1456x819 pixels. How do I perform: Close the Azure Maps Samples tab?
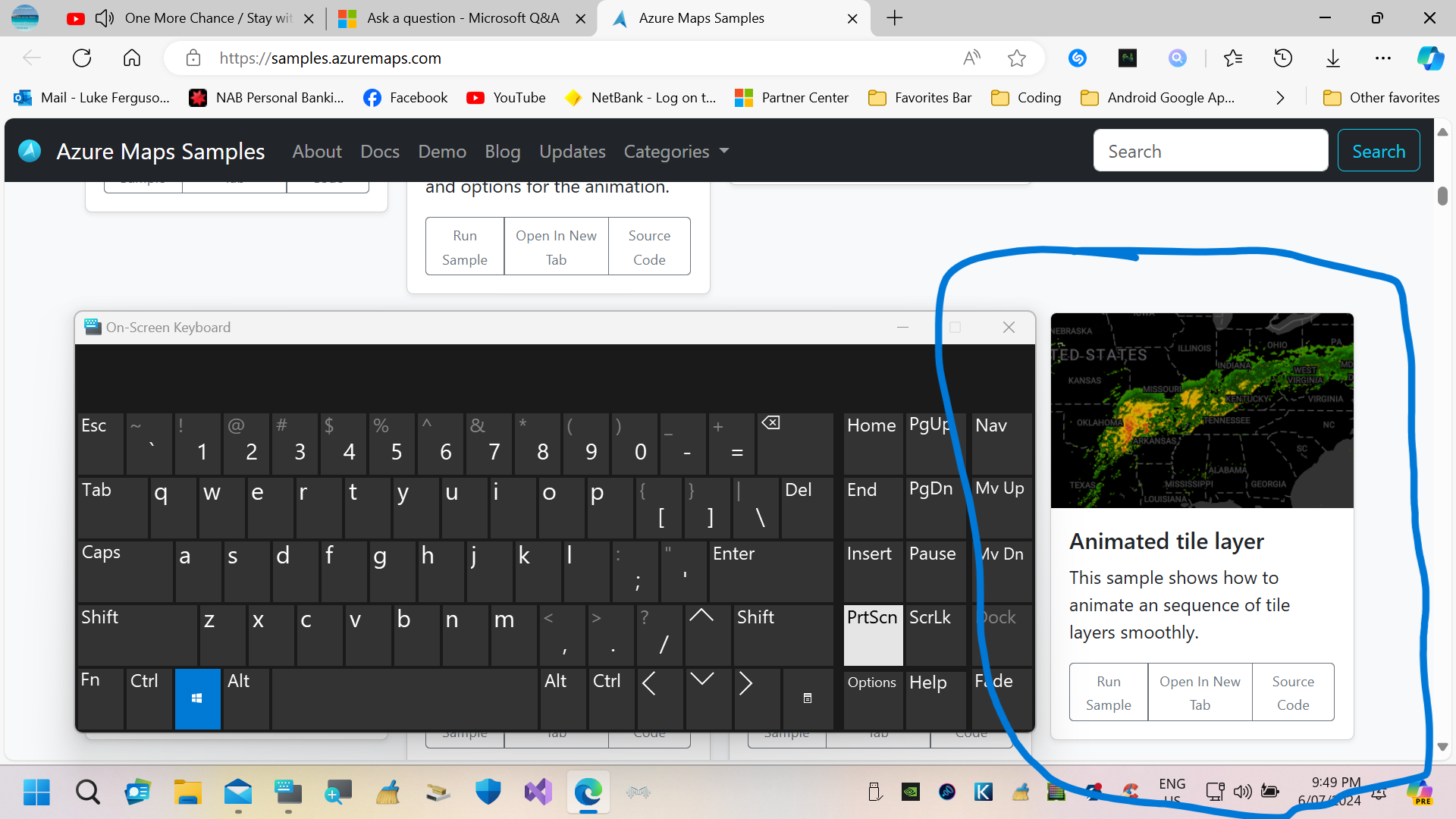click(852, 18)
